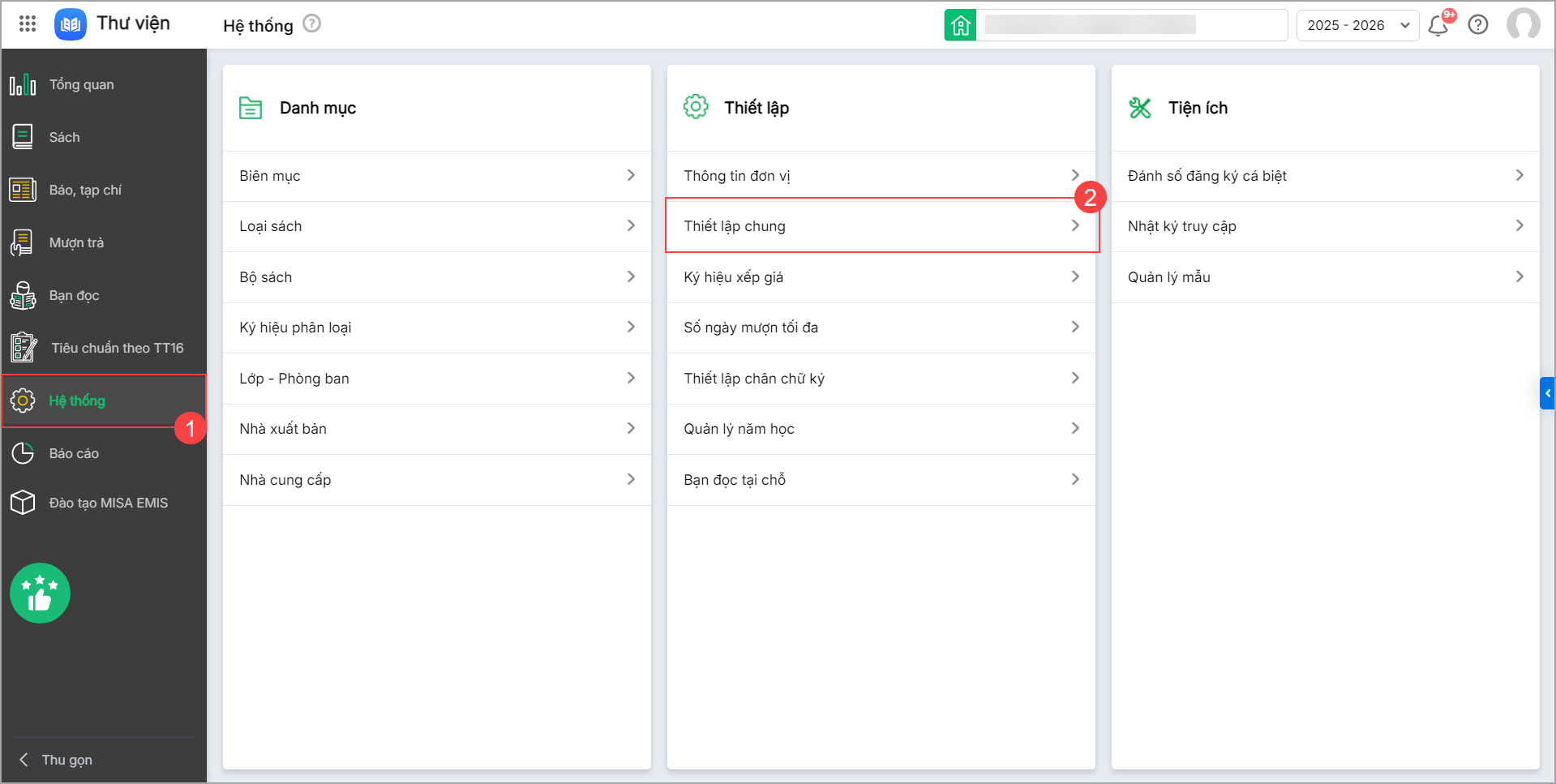
Task: Open Quản lý năm học setting
Action: [x=881, y=429]
